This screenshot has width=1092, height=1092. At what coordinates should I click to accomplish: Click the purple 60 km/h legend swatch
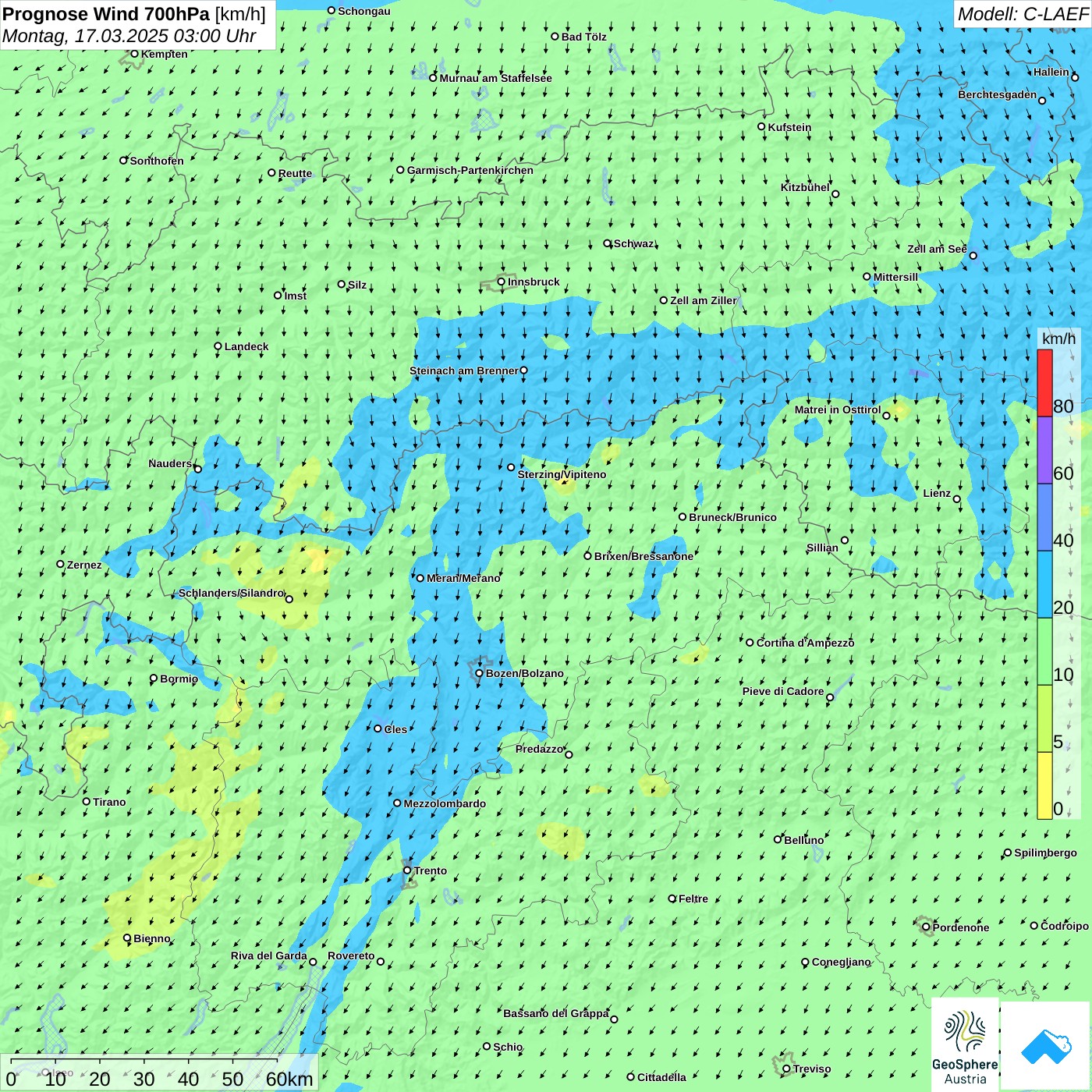pyautogui.click(x=1044, y=451)
